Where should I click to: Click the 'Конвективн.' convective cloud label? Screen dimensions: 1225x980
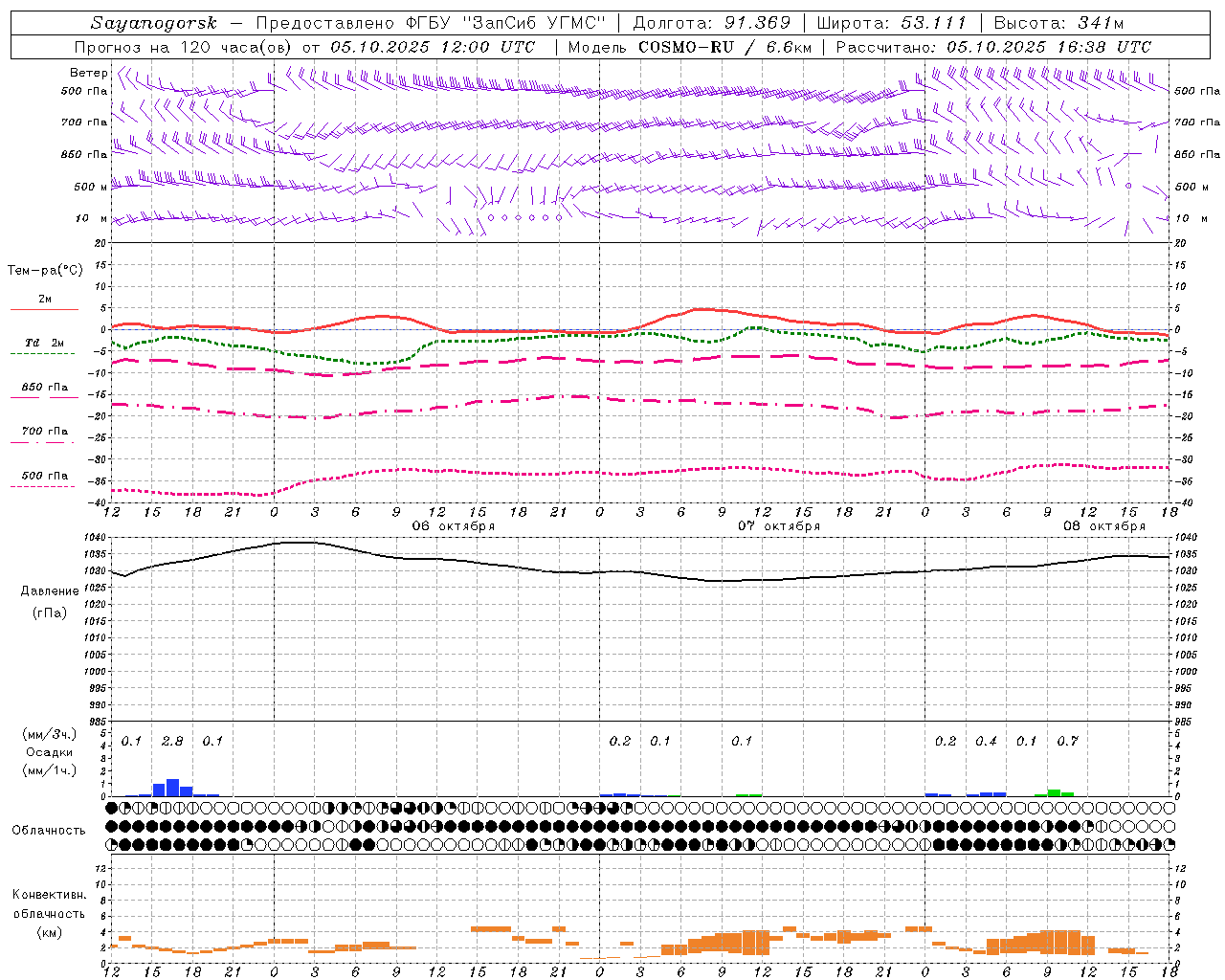point(49,895)
